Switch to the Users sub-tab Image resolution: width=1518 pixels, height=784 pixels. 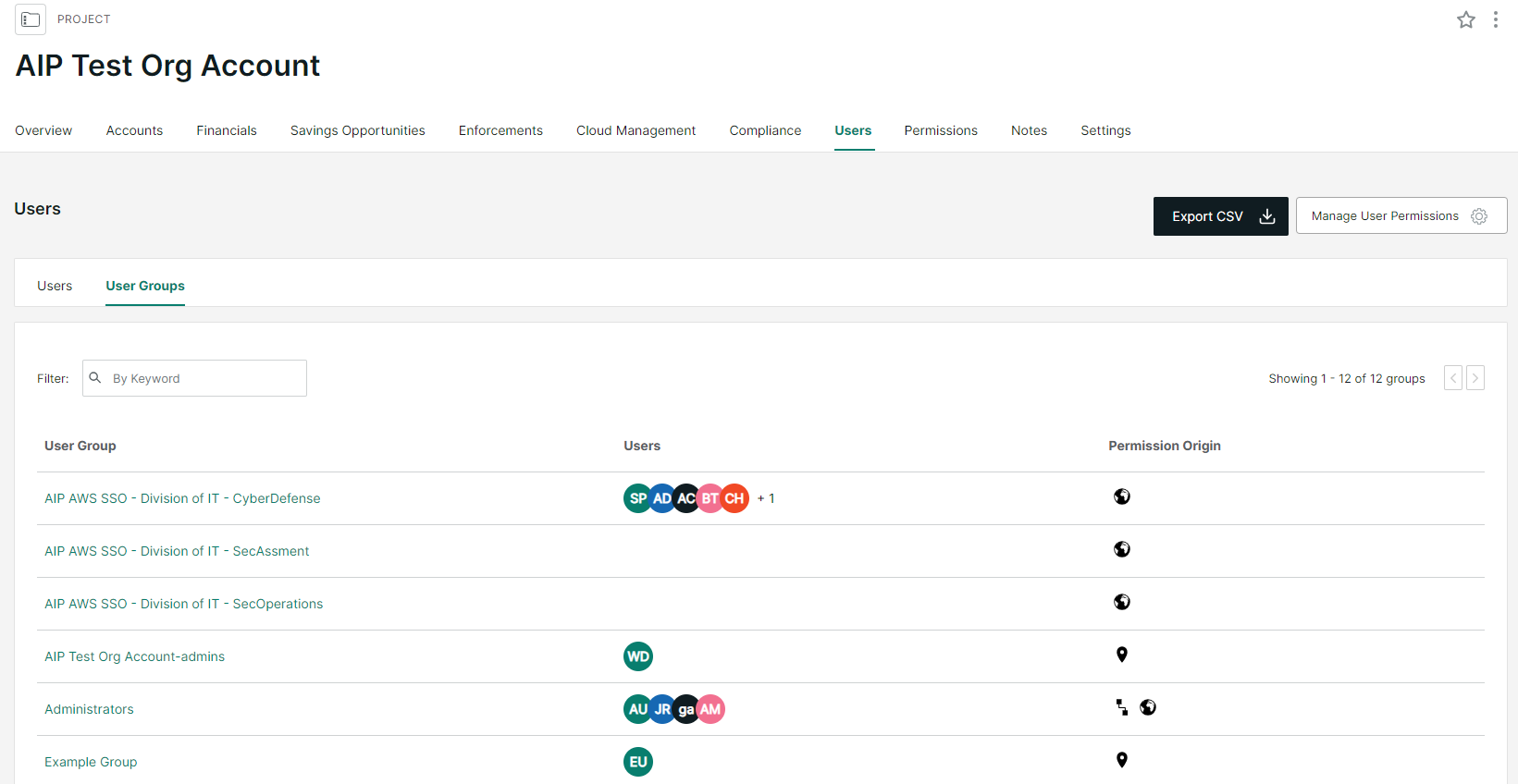pos(55,286)
